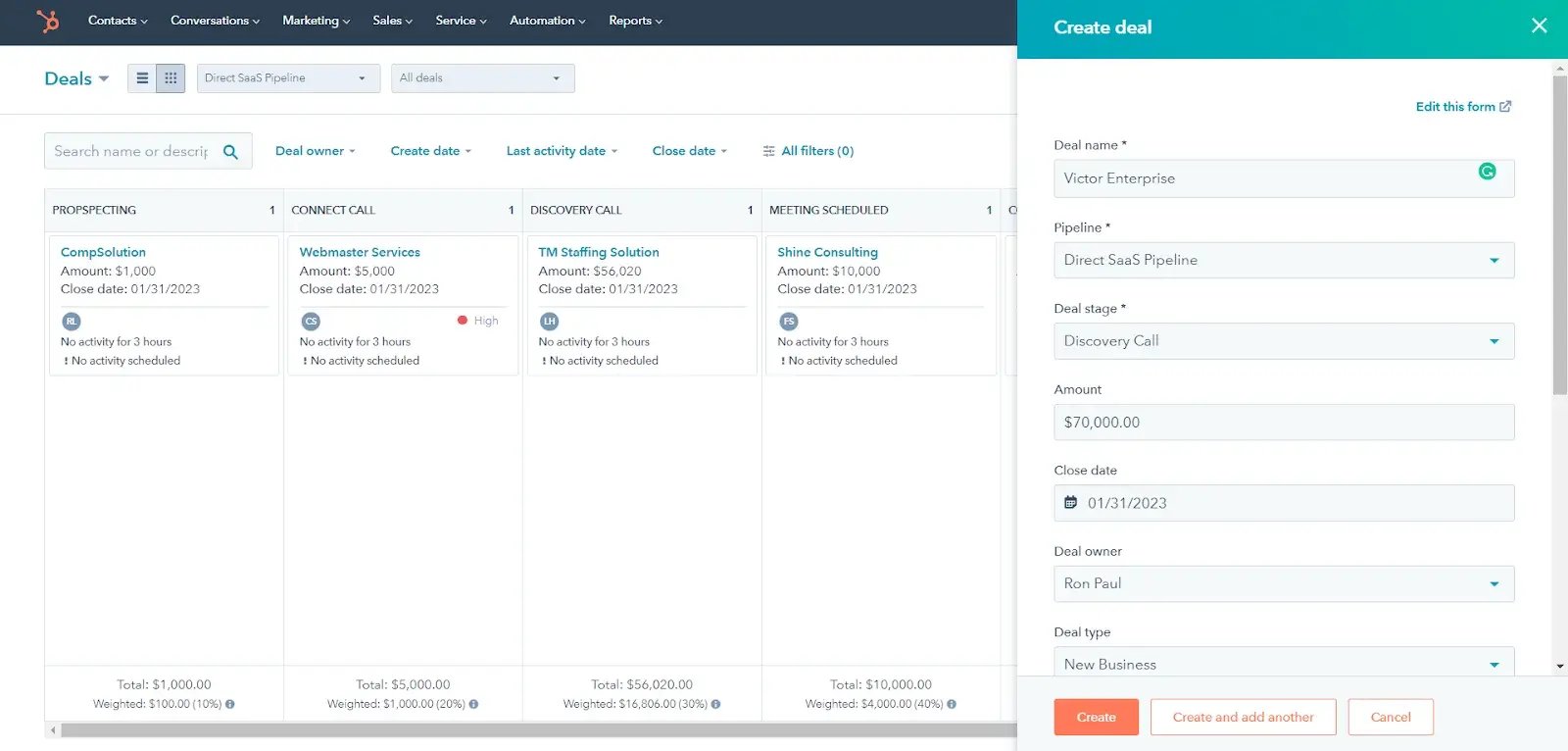This screenshot has width=1568, height=751.
Task: Open the Shine Consulting deal
Action: (x=827, y=252)
